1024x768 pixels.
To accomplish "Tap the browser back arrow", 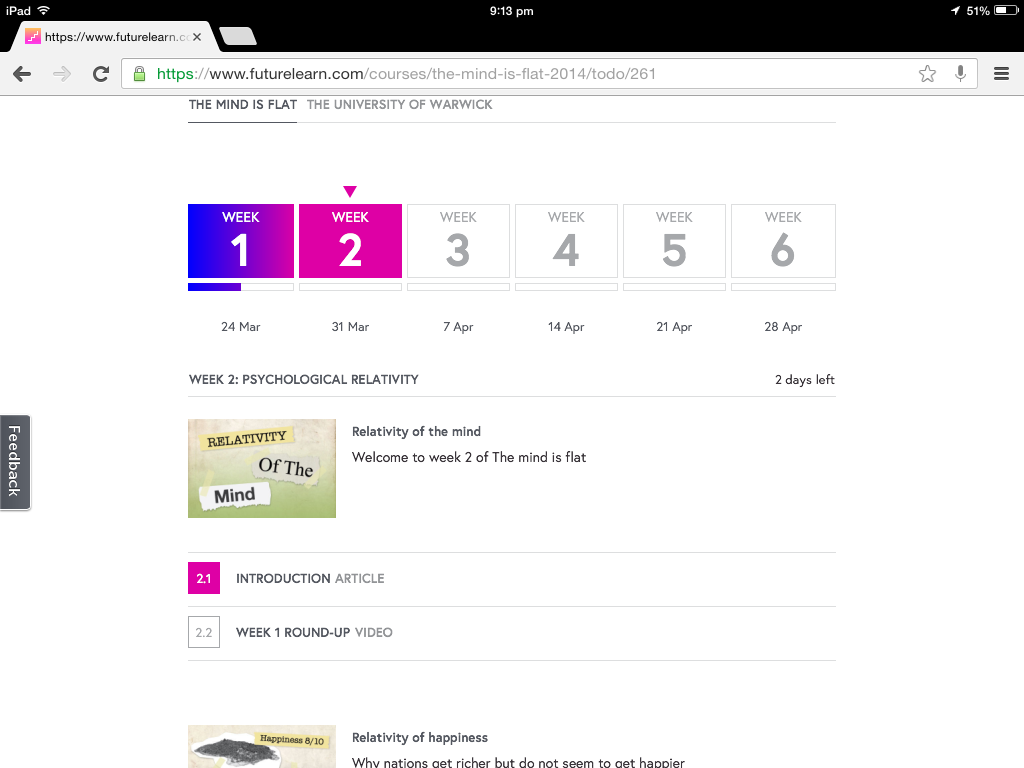I will [x=22, y=74].
